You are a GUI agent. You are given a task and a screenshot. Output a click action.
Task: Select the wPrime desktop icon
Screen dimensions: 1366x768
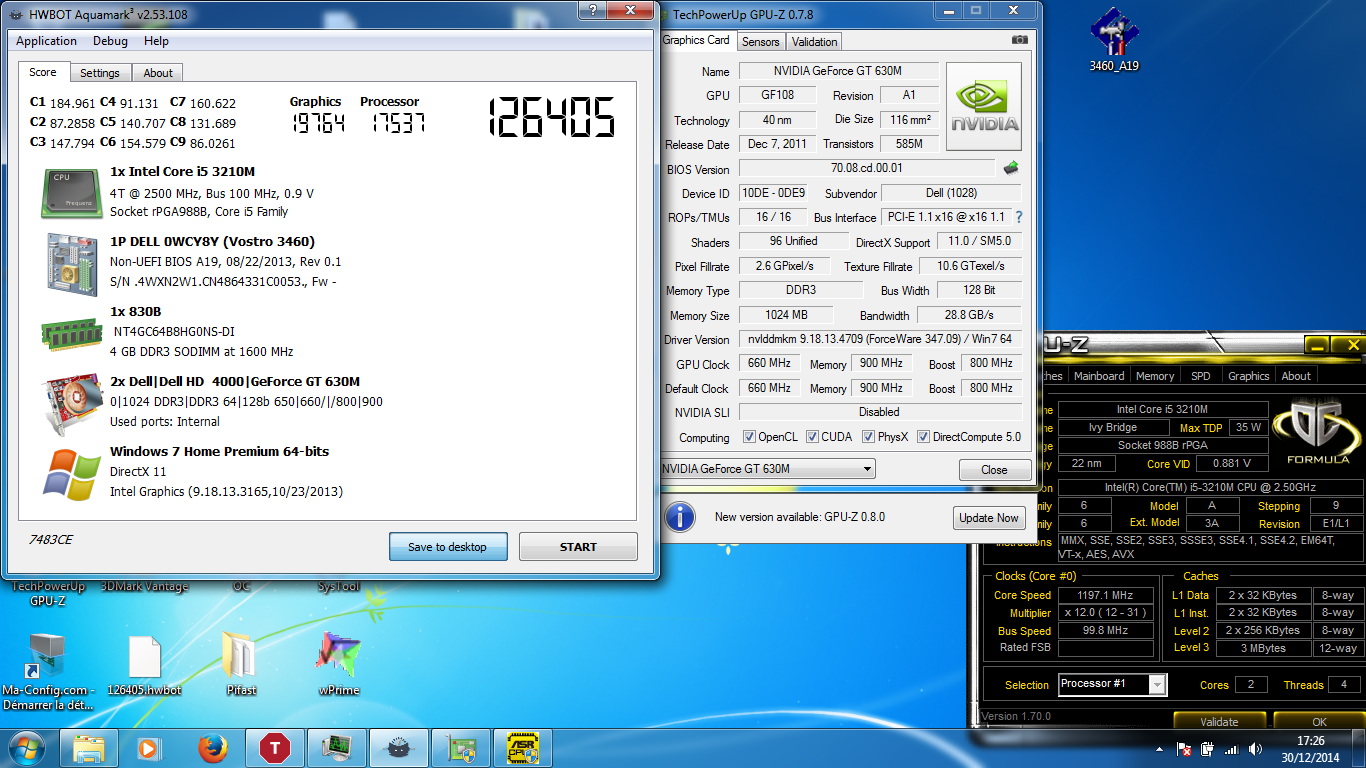(x=339, y=666)
